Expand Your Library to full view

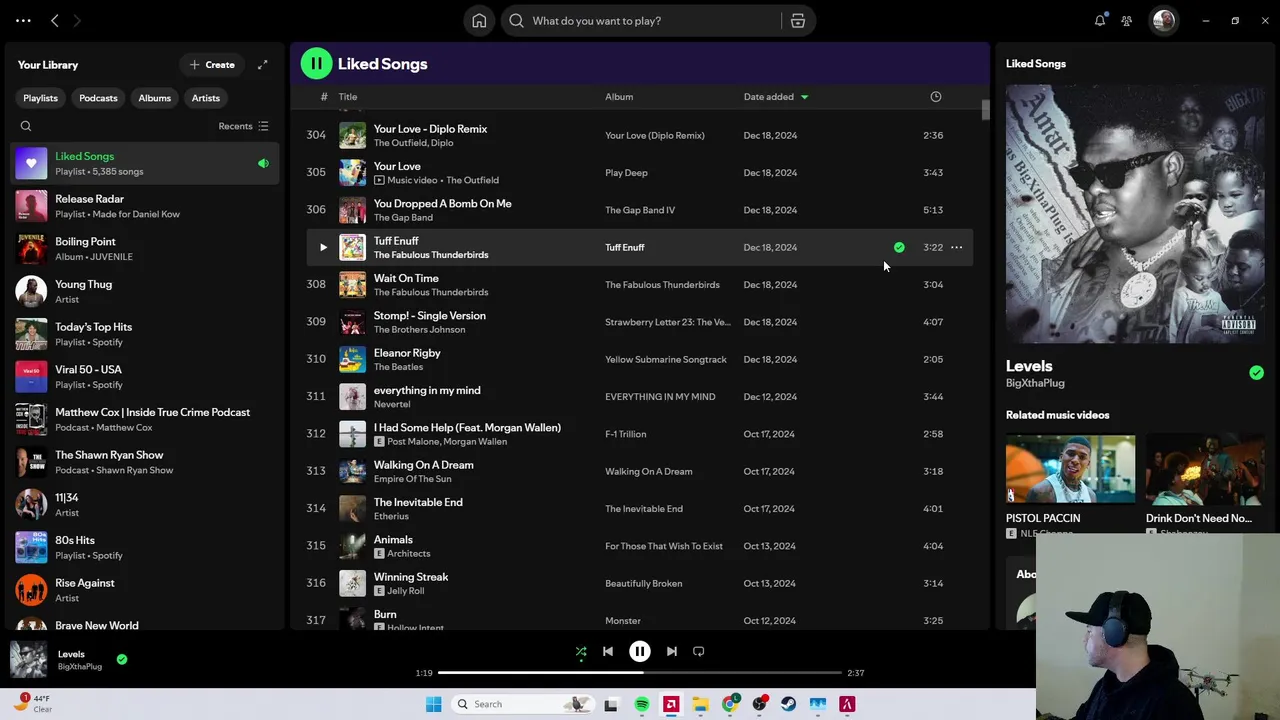pyautogui.click(x=262, y=65)
